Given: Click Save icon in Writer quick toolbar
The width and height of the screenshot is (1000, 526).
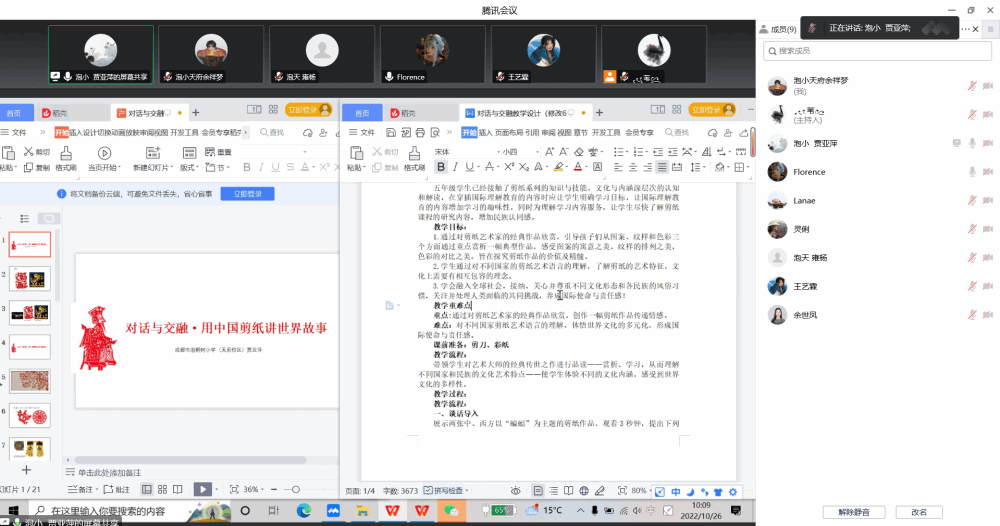Looking at the screenshot, I should (391, 133).
